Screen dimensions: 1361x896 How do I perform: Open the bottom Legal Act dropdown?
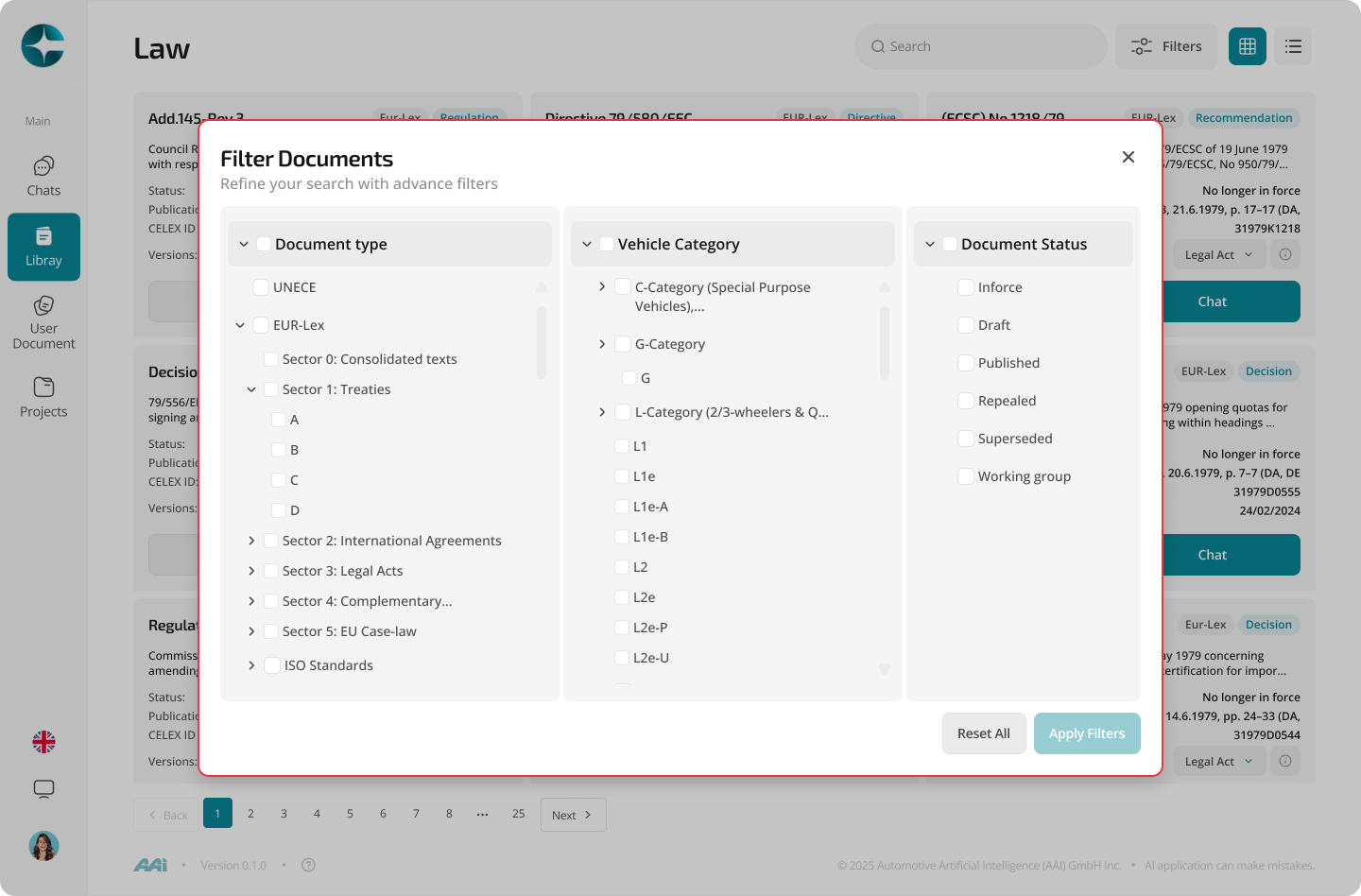1218,761
